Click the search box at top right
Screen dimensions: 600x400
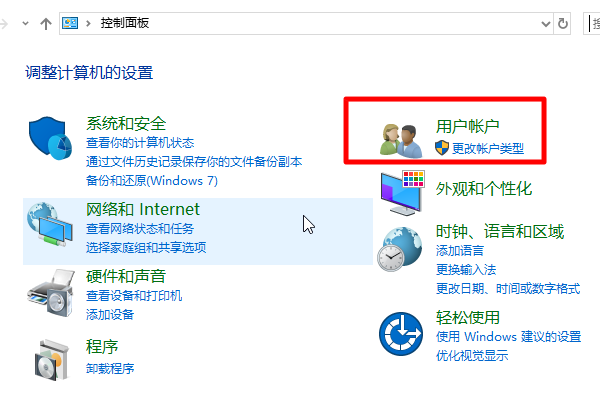click(592, 24)
